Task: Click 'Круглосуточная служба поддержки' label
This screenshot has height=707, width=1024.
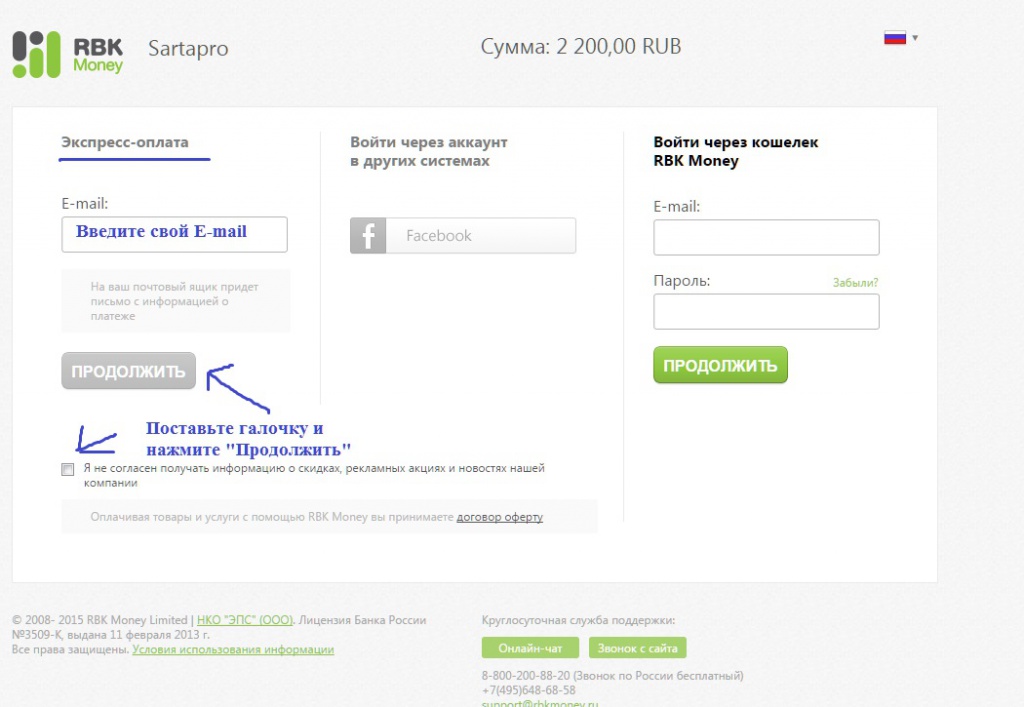Action: click(x=579, y=620)
